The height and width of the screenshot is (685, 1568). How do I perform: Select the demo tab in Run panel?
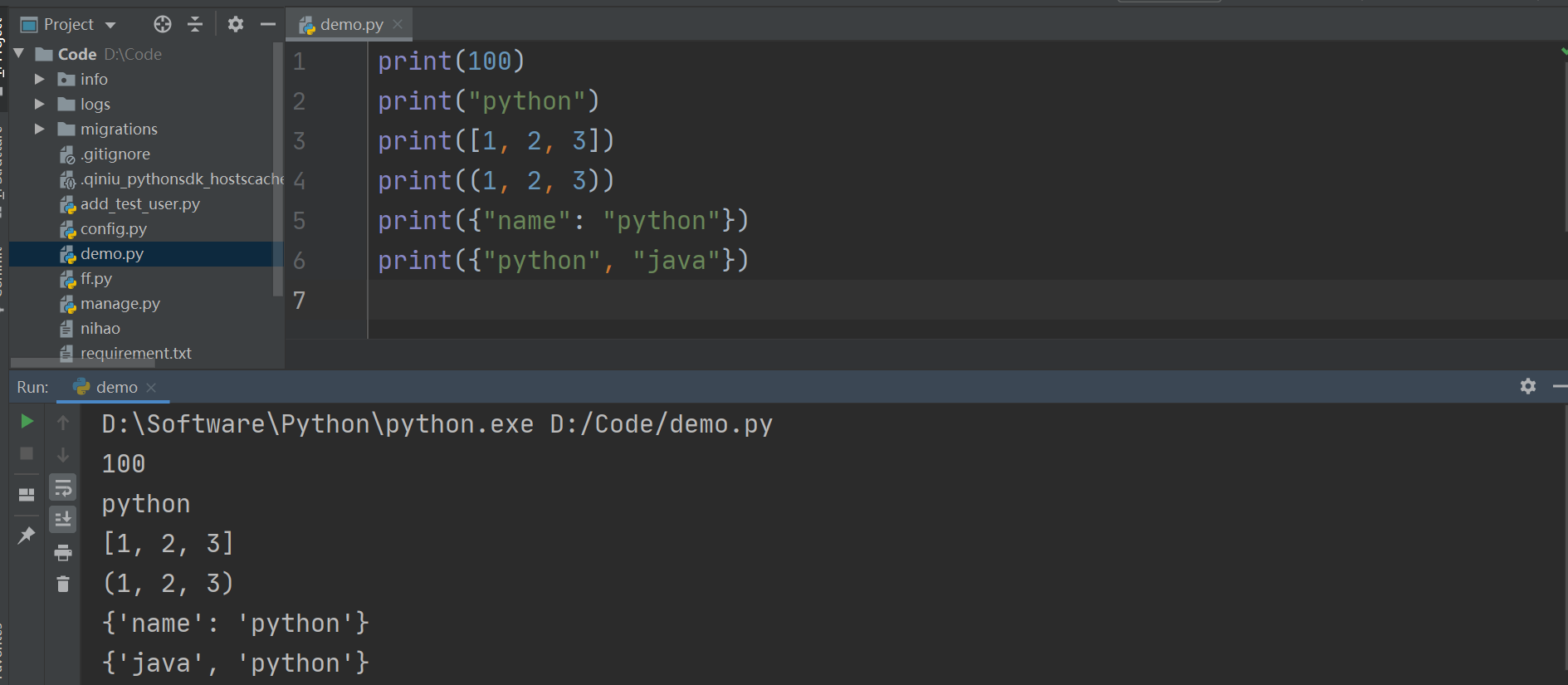pos(115,388)
